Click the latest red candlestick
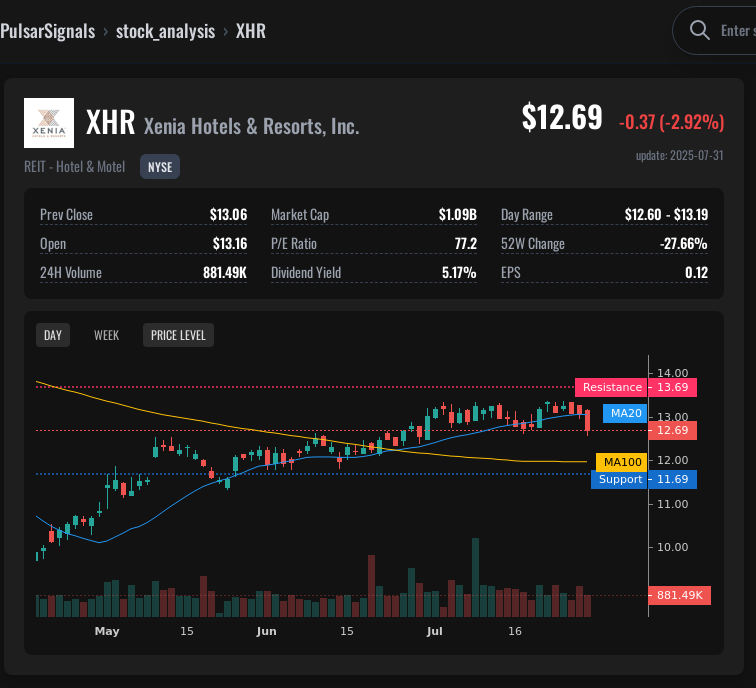The image size is (756, 688). coord(587,421)
